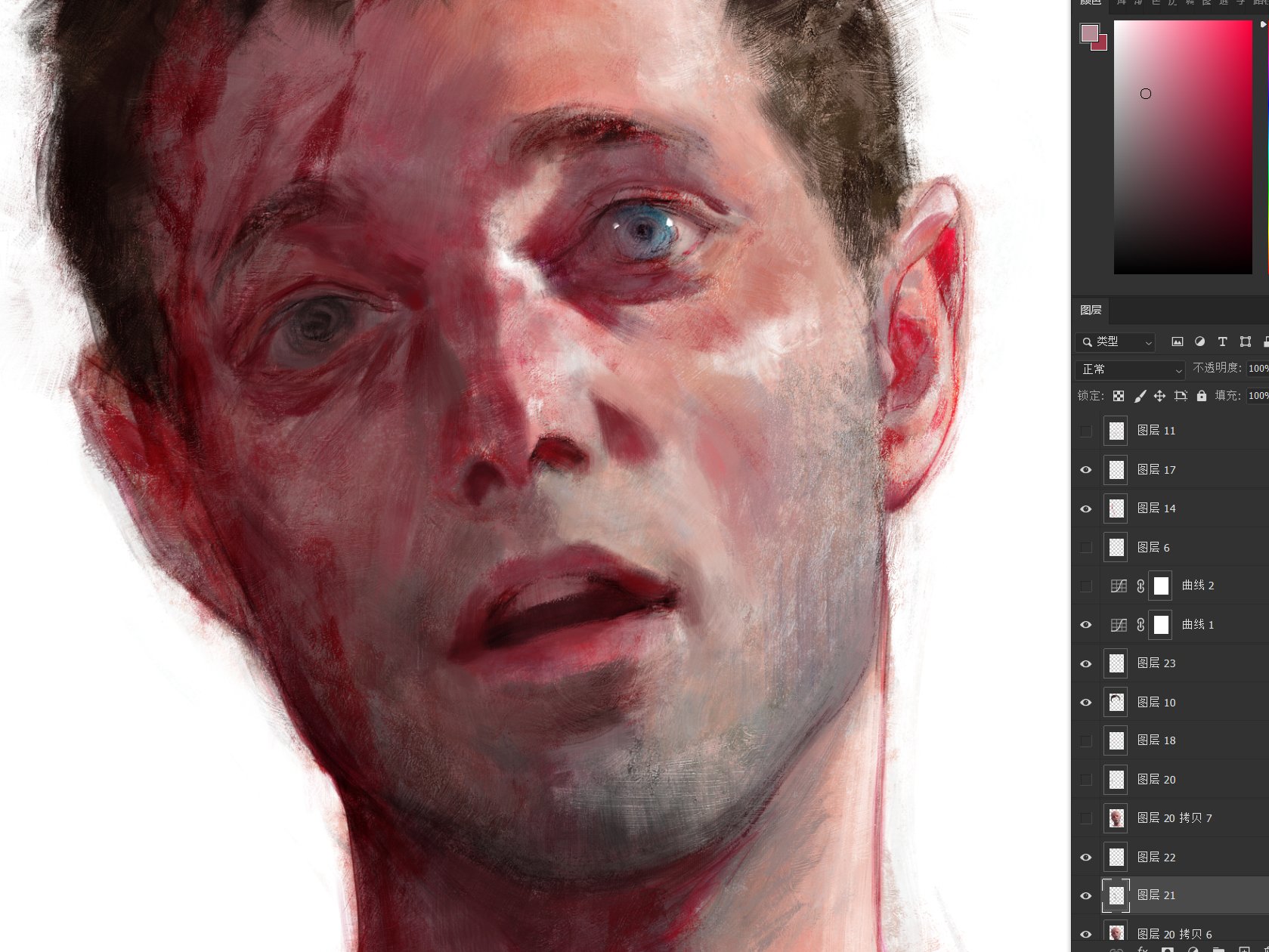Show layer 图层 11
This screenshot has width=1269, height=952.
coord(1086,431)
